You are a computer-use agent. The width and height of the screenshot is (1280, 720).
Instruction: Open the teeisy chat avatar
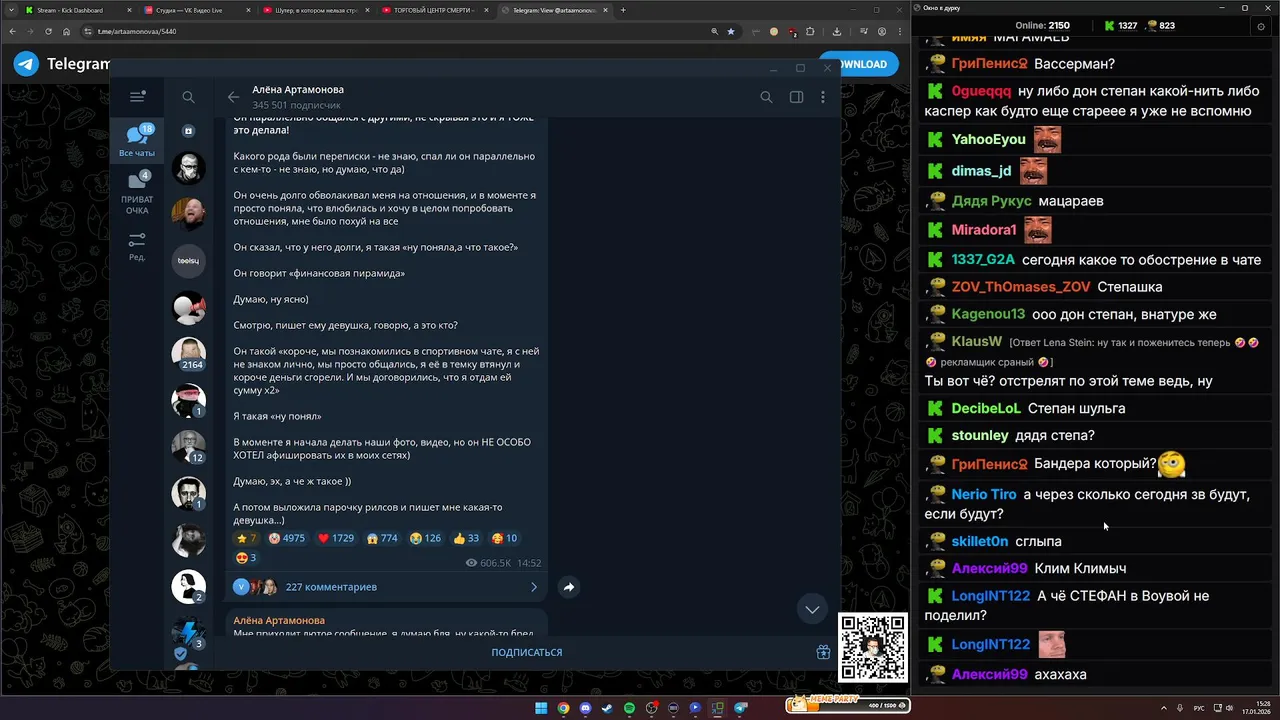(x=188, y=261)
